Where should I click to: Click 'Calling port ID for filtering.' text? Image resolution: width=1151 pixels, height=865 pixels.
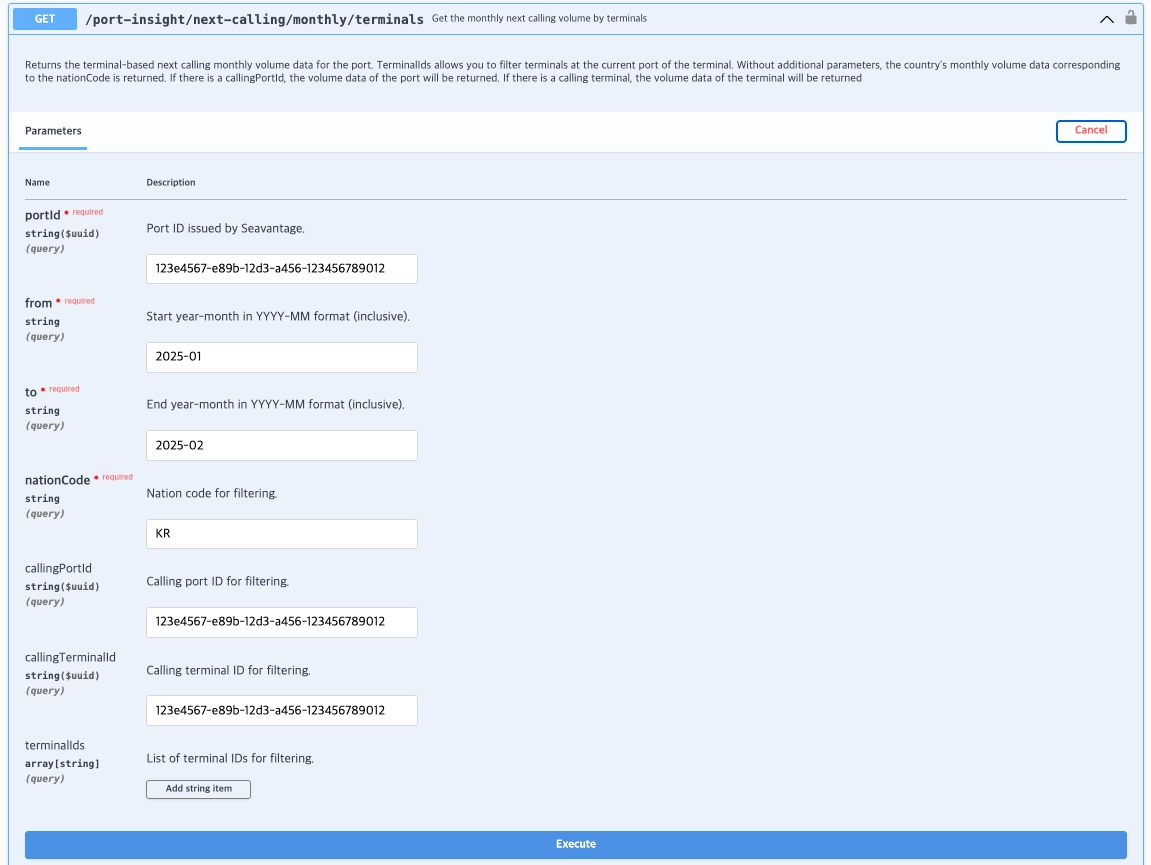coord(217,582)
